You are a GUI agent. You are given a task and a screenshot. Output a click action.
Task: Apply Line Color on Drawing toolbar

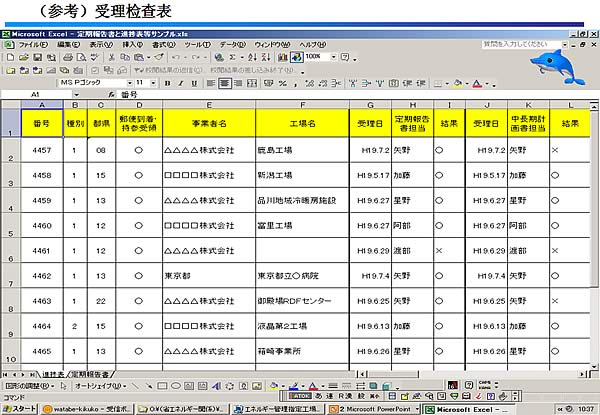293,386
